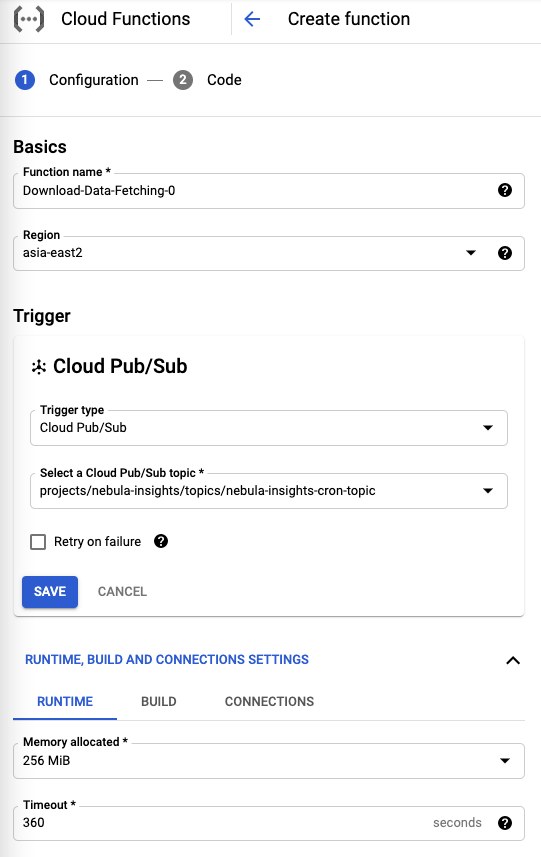541x857 pixels.
Task: Click the SAVE button
Action: [x=50, y=591]
